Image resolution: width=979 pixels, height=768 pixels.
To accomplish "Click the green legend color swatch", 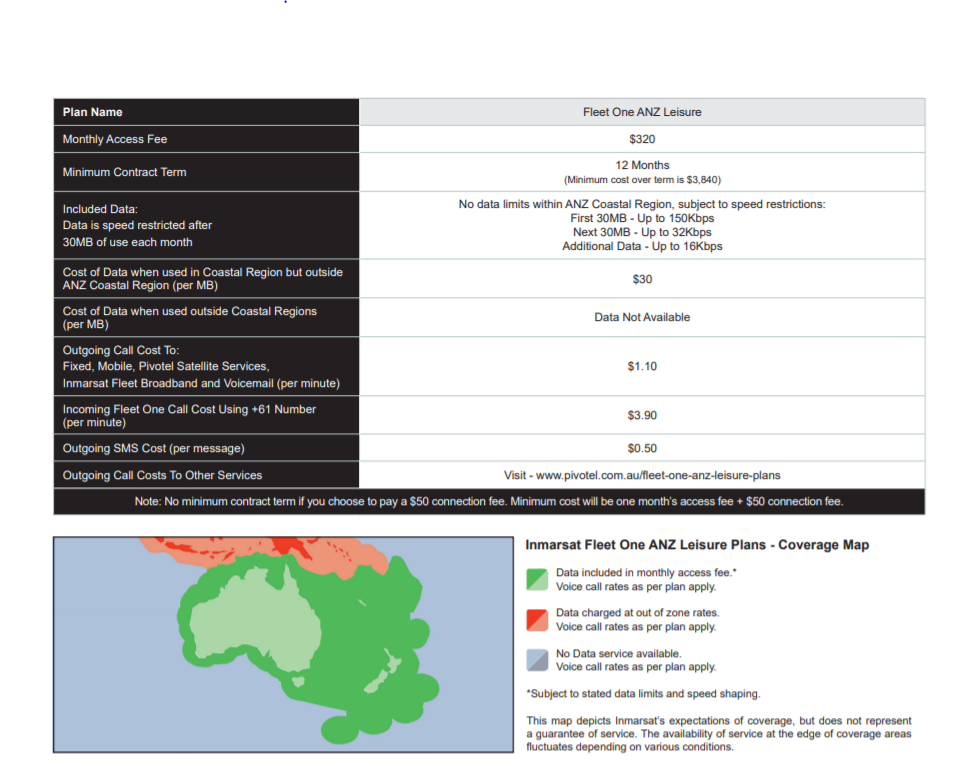I will (537, 579).
